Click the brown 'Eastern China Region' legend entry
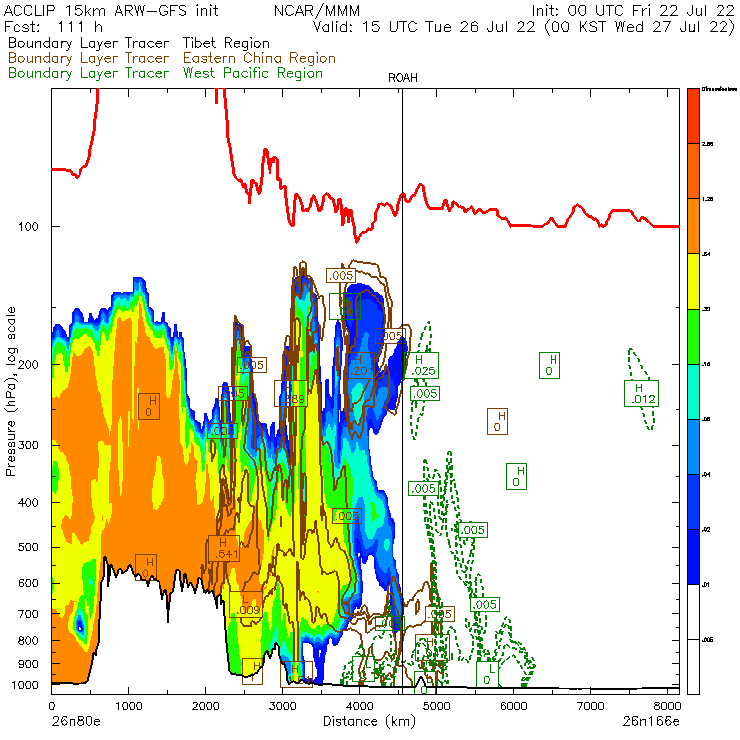The width and height of the screenshot is (740, 740). tap(259, 59)
